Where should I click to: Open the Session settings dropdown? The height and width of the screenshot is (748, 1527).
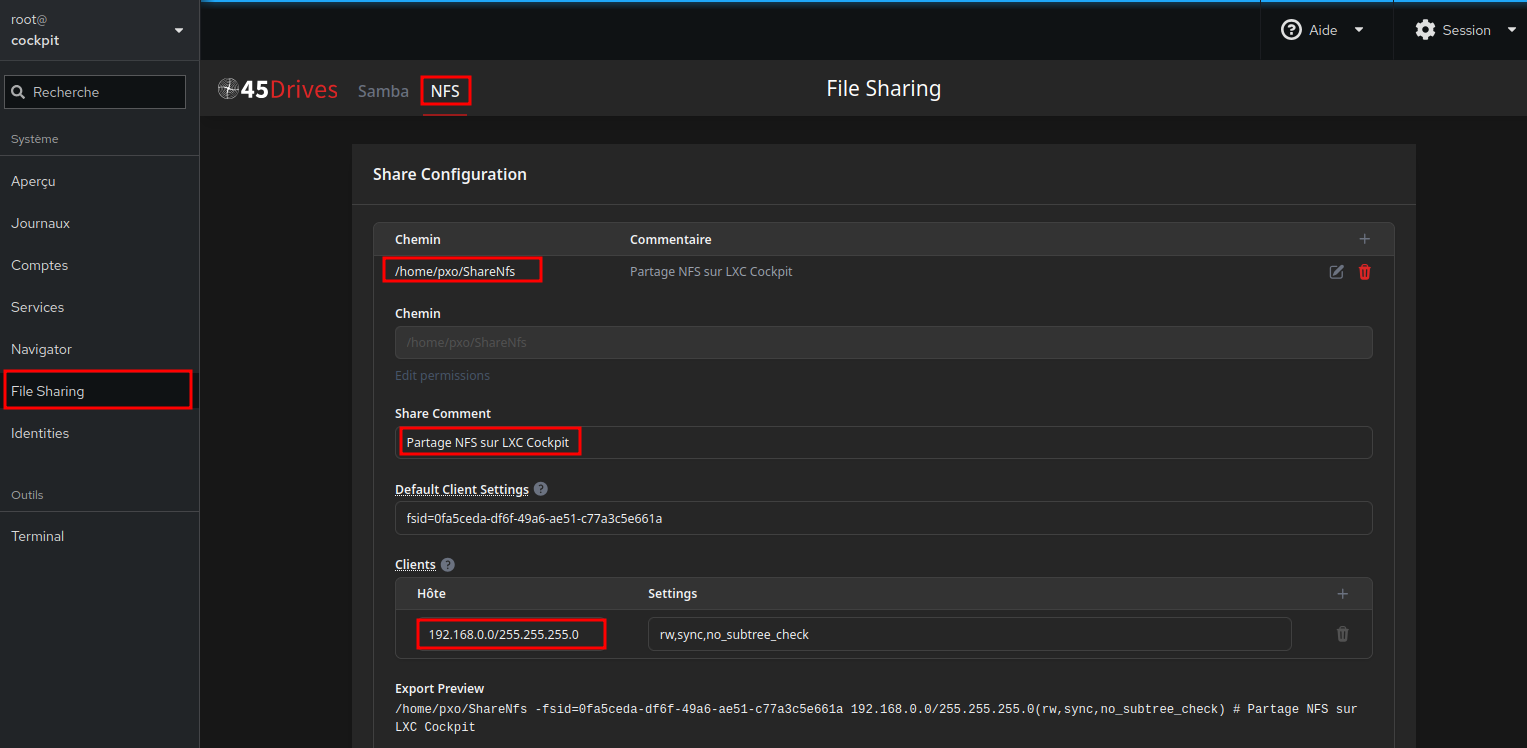click(1465, 30)
